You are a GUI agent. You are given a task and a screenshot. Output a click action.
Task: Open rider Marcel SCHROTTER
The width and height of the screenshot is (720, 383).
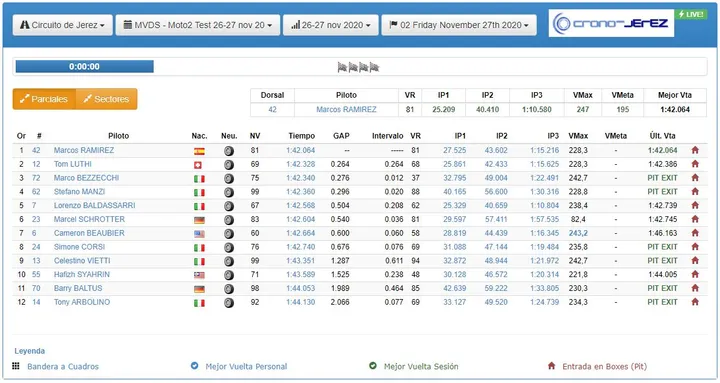[x=89, y=219]
